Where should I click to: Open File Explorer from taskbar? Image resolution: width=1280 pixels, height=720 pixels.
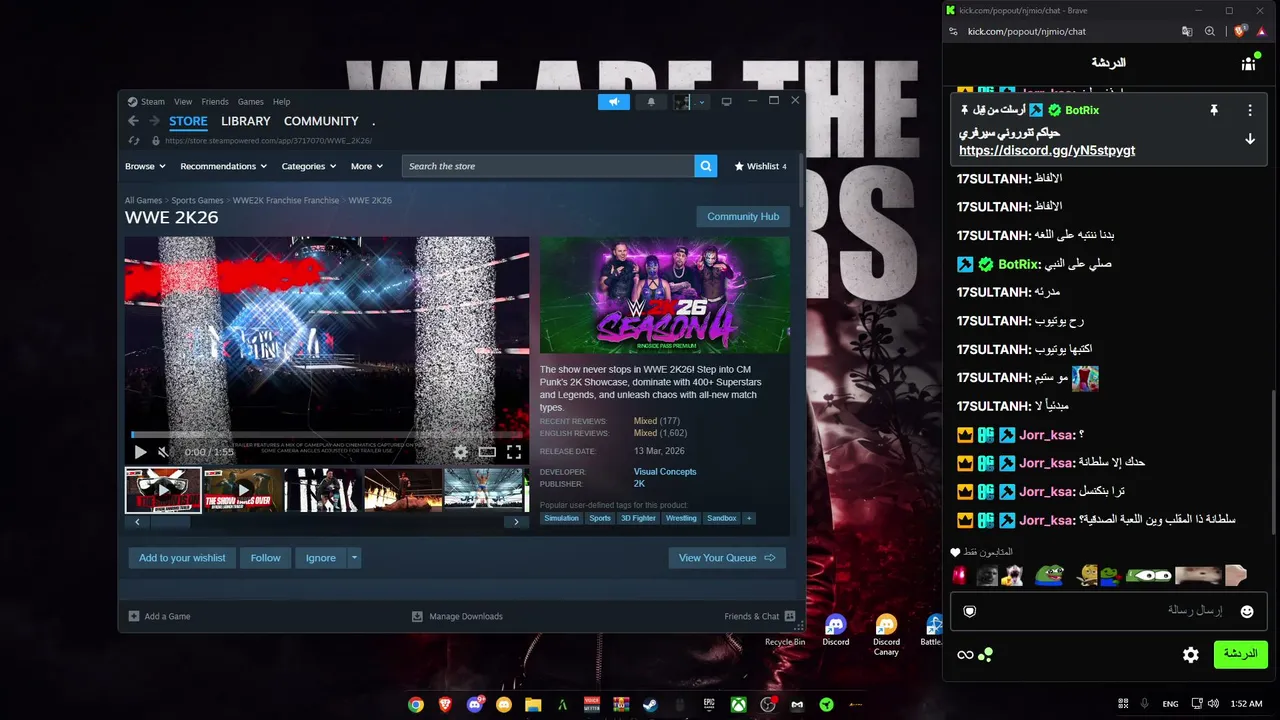tap(533, 704)
